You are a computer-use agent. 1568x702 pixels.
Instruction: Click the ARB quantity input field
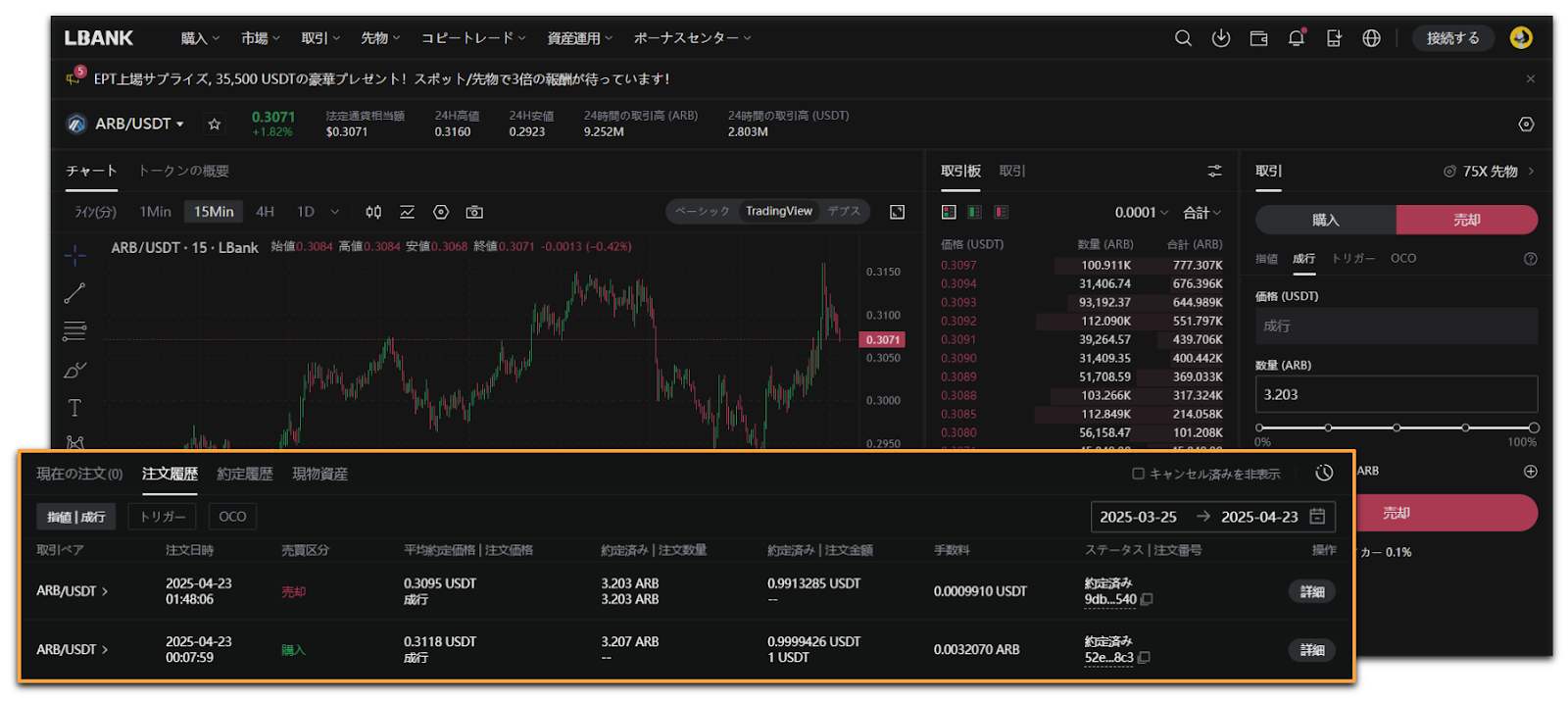coord(1396,394)
